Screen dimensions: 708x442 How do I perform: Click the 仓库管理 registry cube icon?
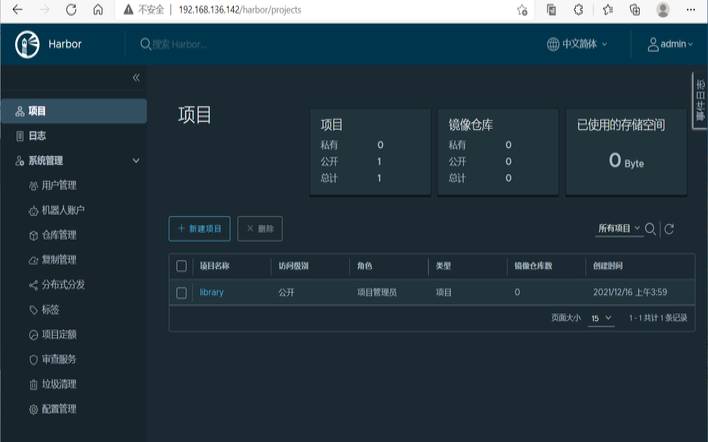(33, 235)
